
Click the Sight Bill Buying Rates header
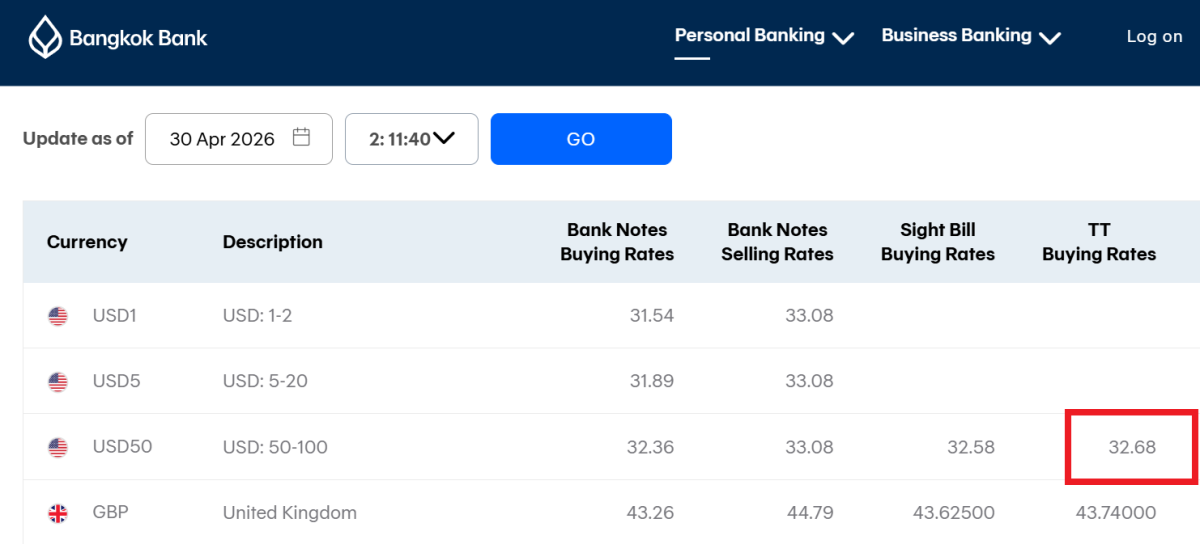coord(938,242)
